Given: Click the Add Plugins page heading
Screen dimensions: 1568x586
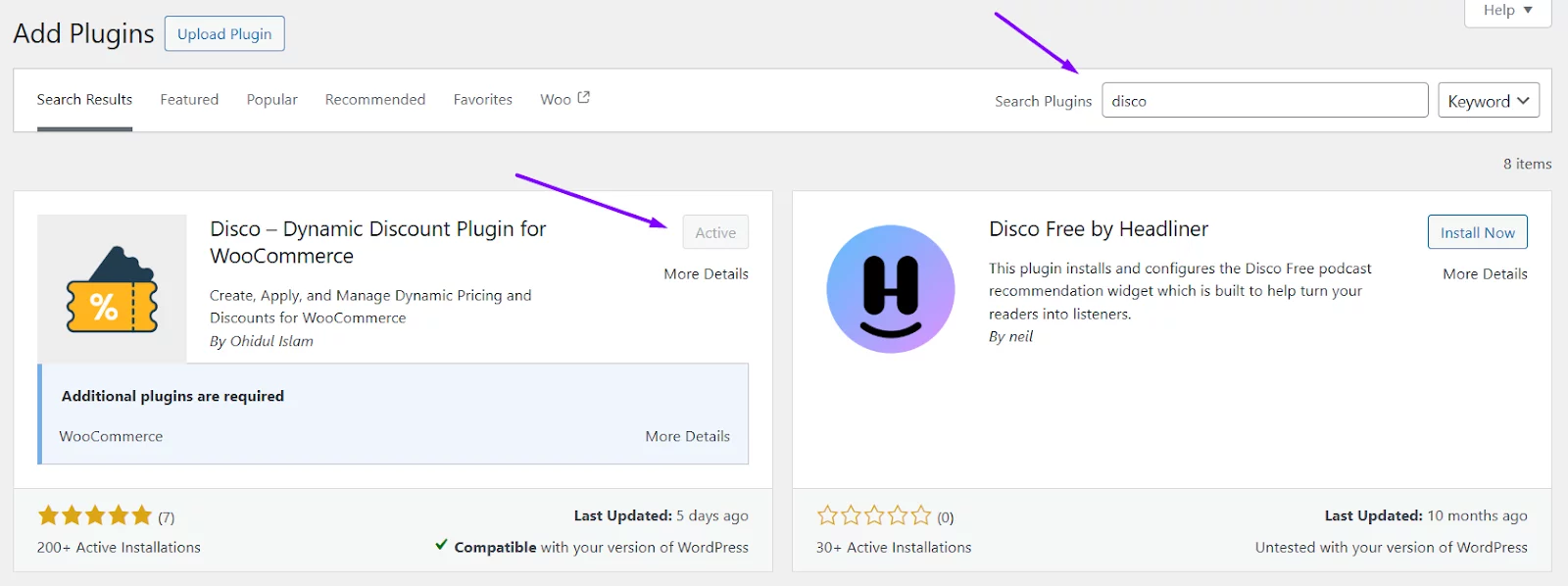Looking at the screenshot, I should [x=83, y=33].
